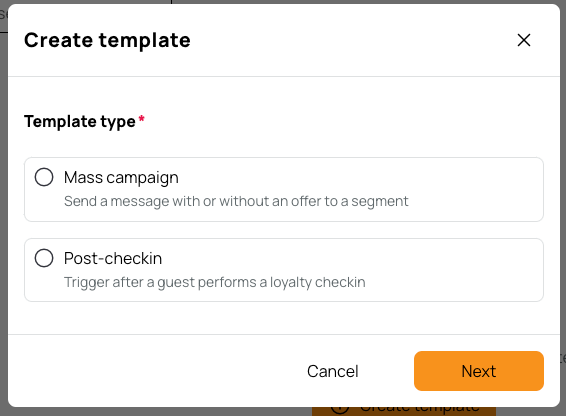Close the Create template dialog
Image resolution: width=566 pixels, height=416 pixels.
coord(524,40)
